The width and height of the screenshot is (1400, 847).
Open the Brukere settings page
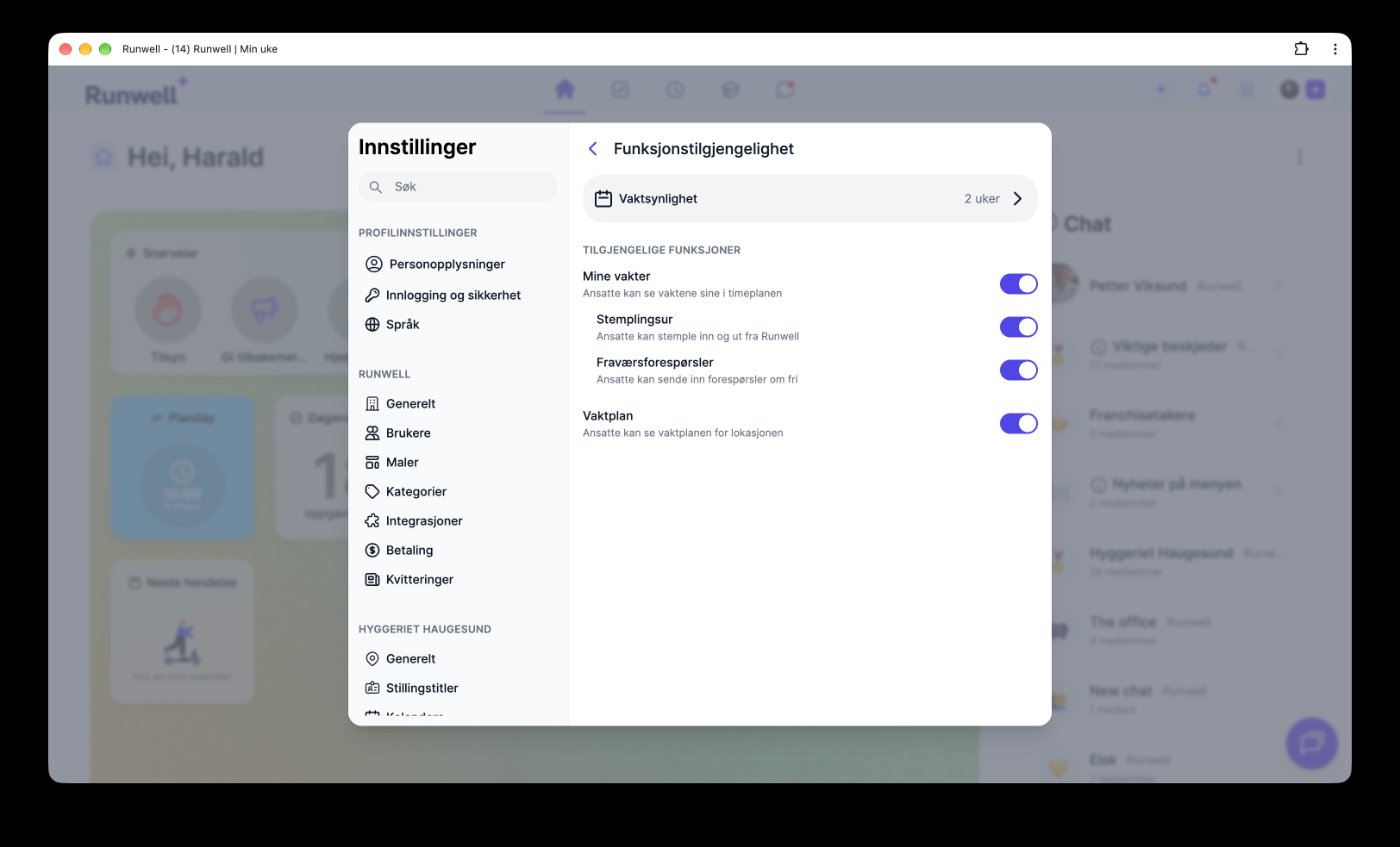pyautogui.click(x=398, y=433)
